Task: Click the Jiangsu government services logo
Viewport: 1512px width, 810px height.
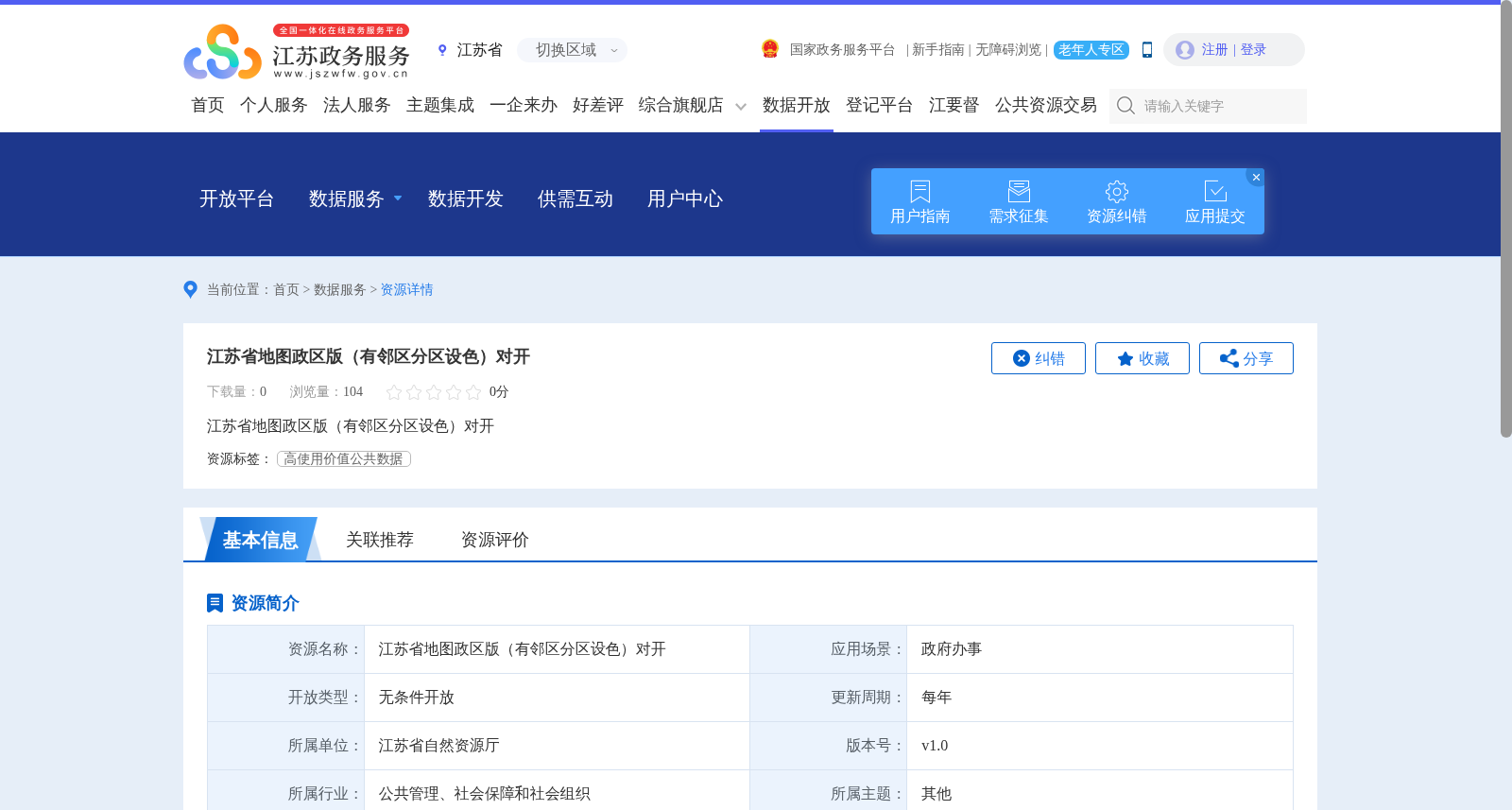Action: click(297, 51)
